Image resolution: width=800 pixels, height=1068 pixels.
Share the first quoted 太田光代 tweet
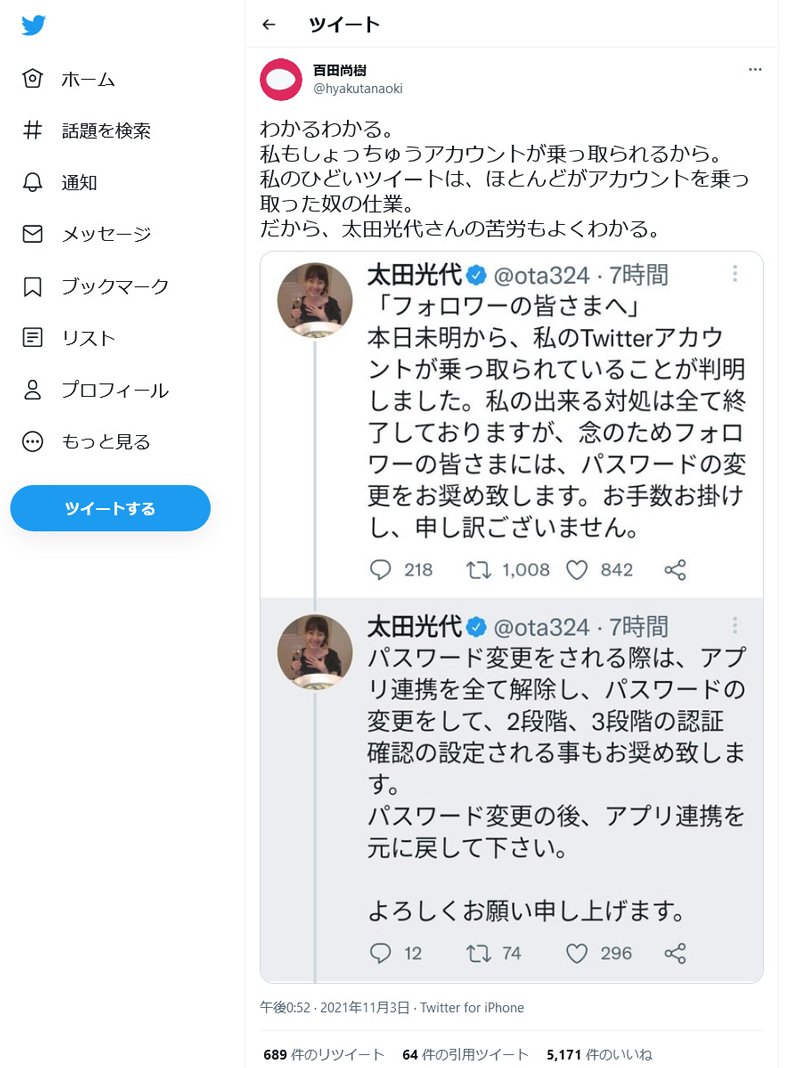tap(675, 570)
